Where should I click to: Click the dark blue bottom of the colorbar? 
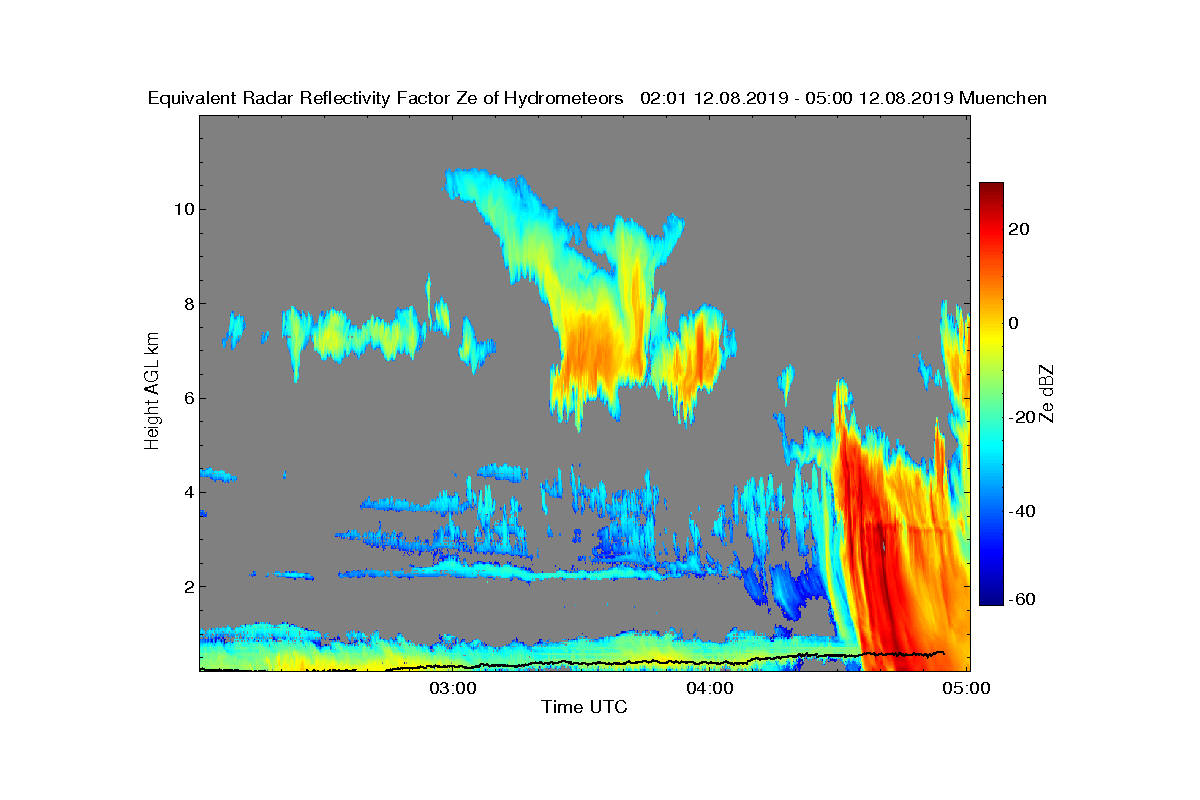click(x=991, y=598)
